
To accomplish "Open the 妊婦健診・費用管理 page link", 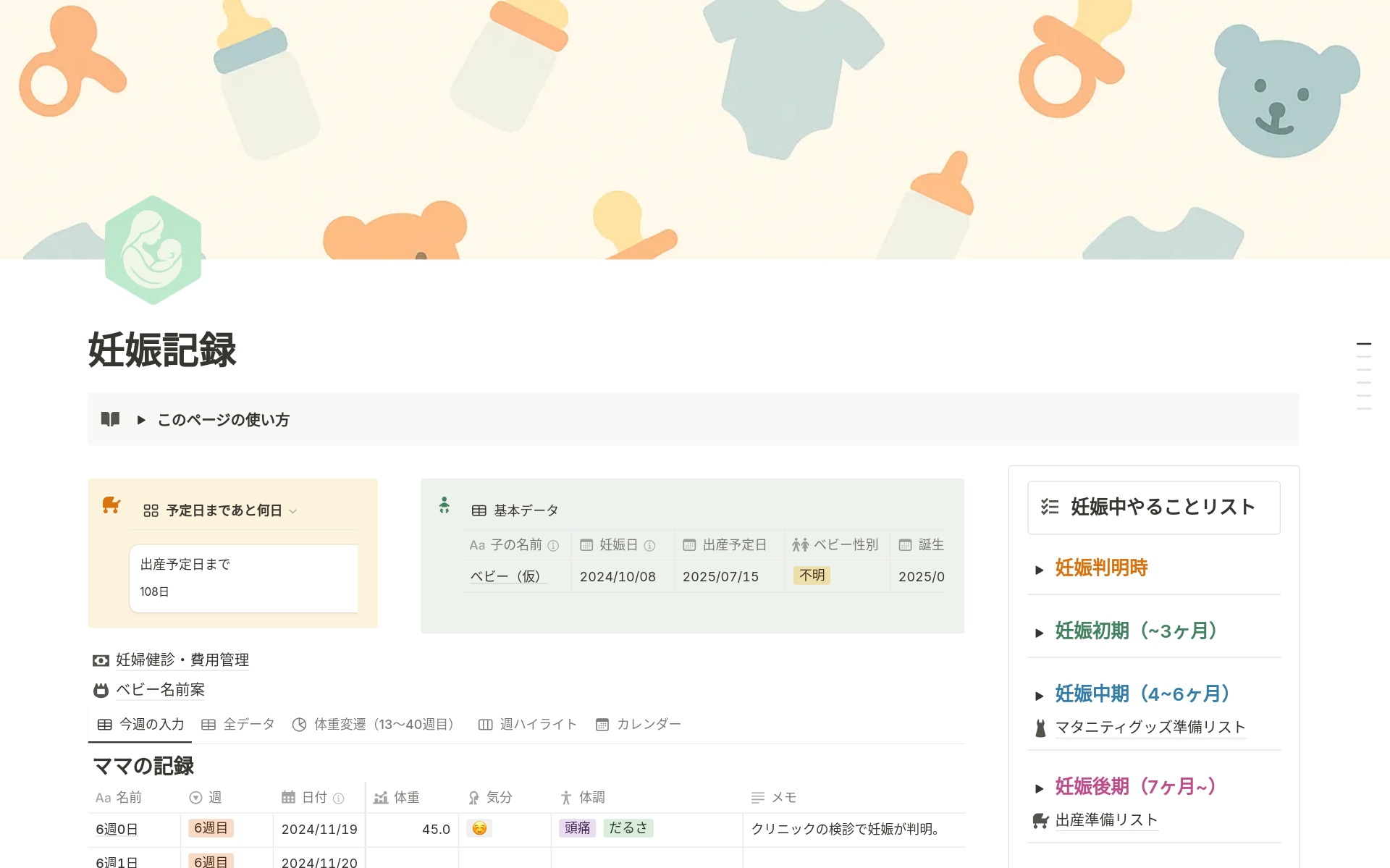I will tap(182, 660).
